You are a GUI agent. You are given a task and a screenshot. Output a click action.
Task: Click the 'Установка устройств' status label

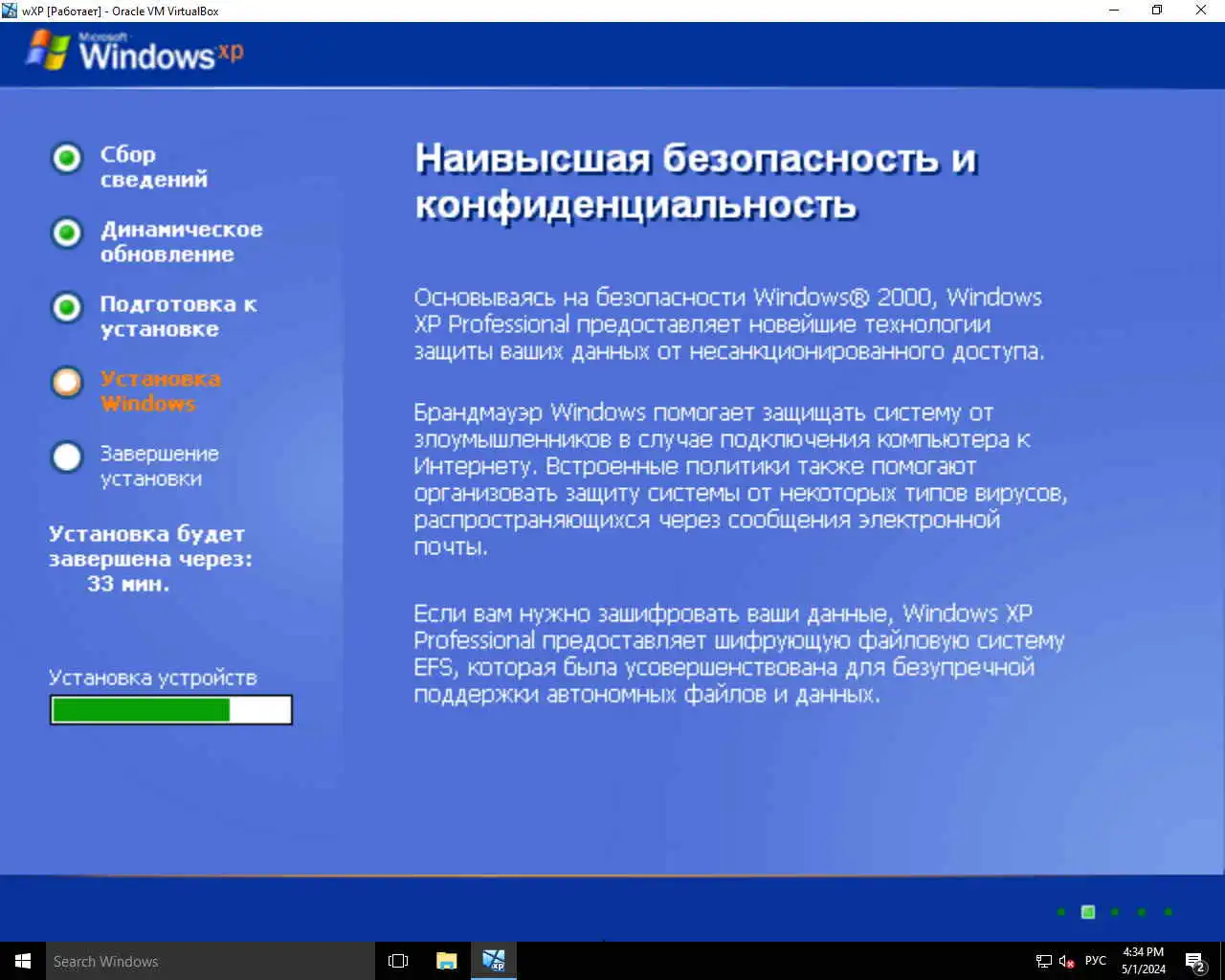153,678
